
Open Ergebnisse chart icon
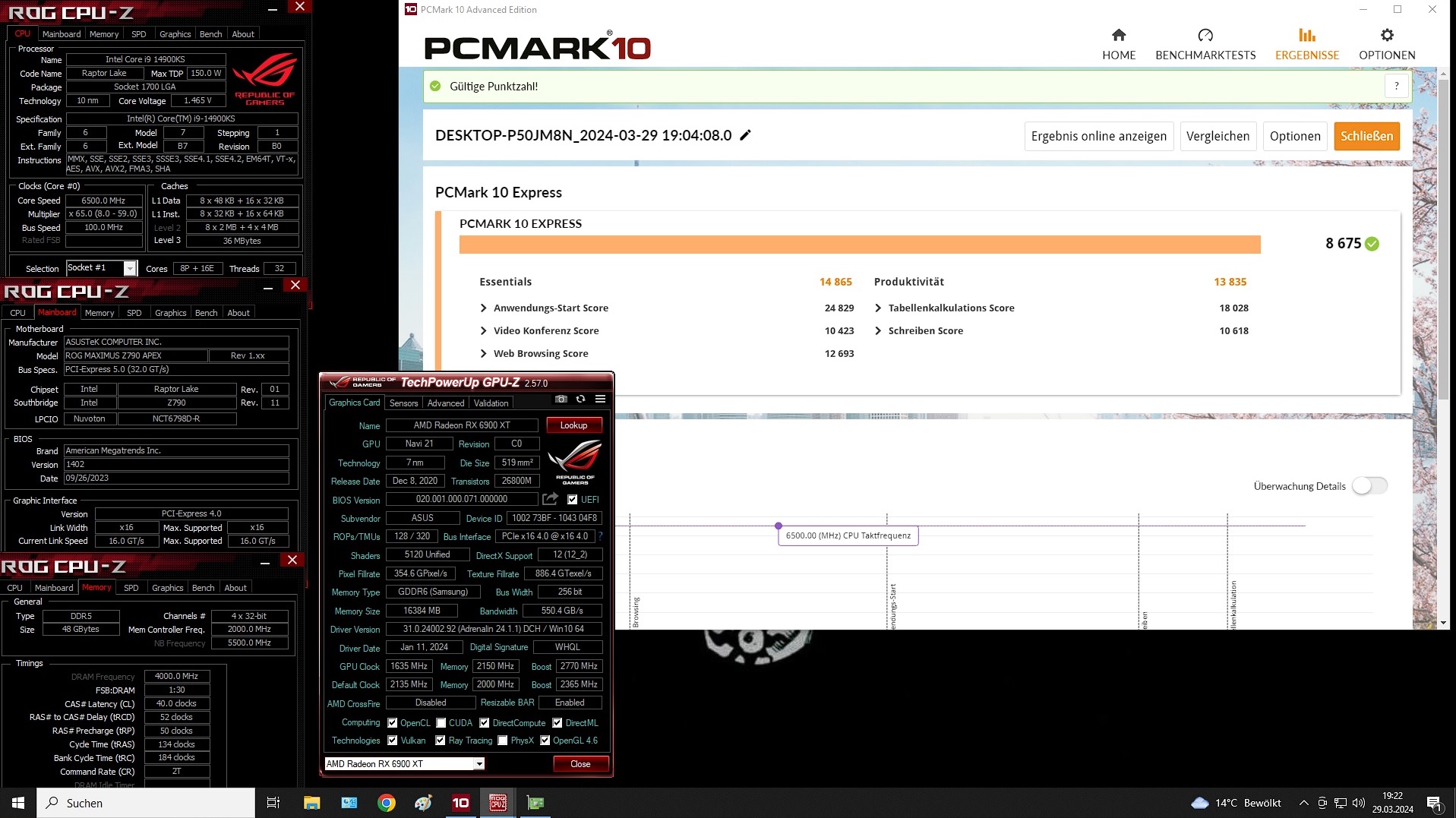tap(1307, 35)
